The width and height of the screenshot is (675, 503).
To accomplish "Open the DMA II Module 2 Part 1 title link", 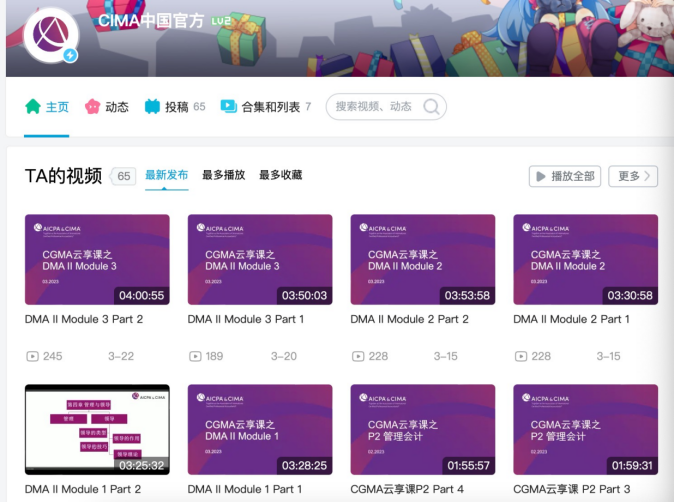I will click(571, 319).
